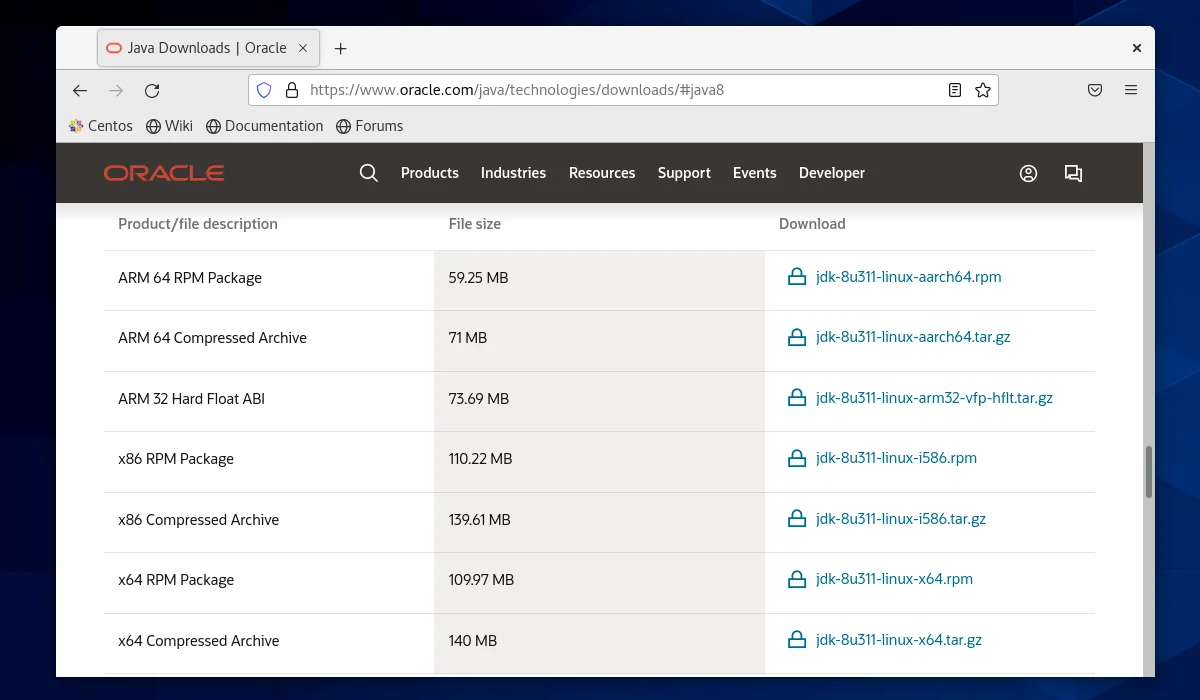Go back to the previous page
The image size is (1200, 700).
coord(80,90)
